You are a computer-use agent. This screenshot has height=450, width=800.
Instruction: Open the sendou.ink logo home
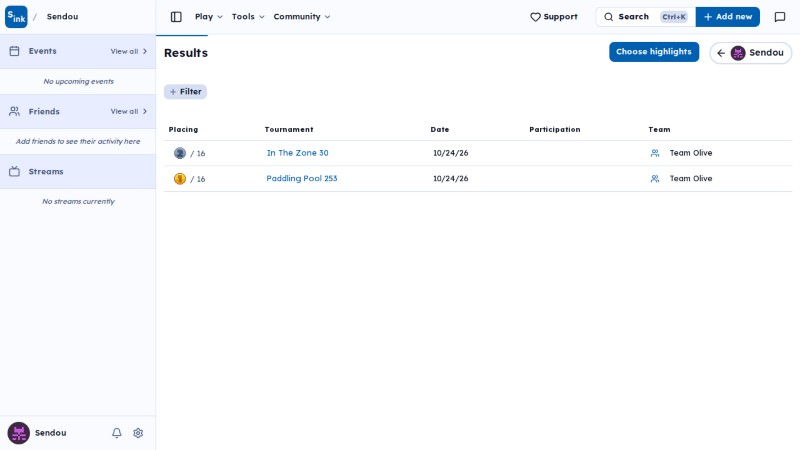[x=16, y=17]
